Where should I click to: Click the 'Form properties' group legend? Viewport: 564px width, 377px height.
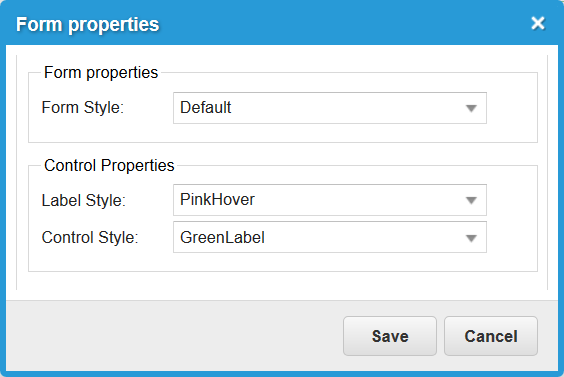pyautogui.click(x=101, y=72)
